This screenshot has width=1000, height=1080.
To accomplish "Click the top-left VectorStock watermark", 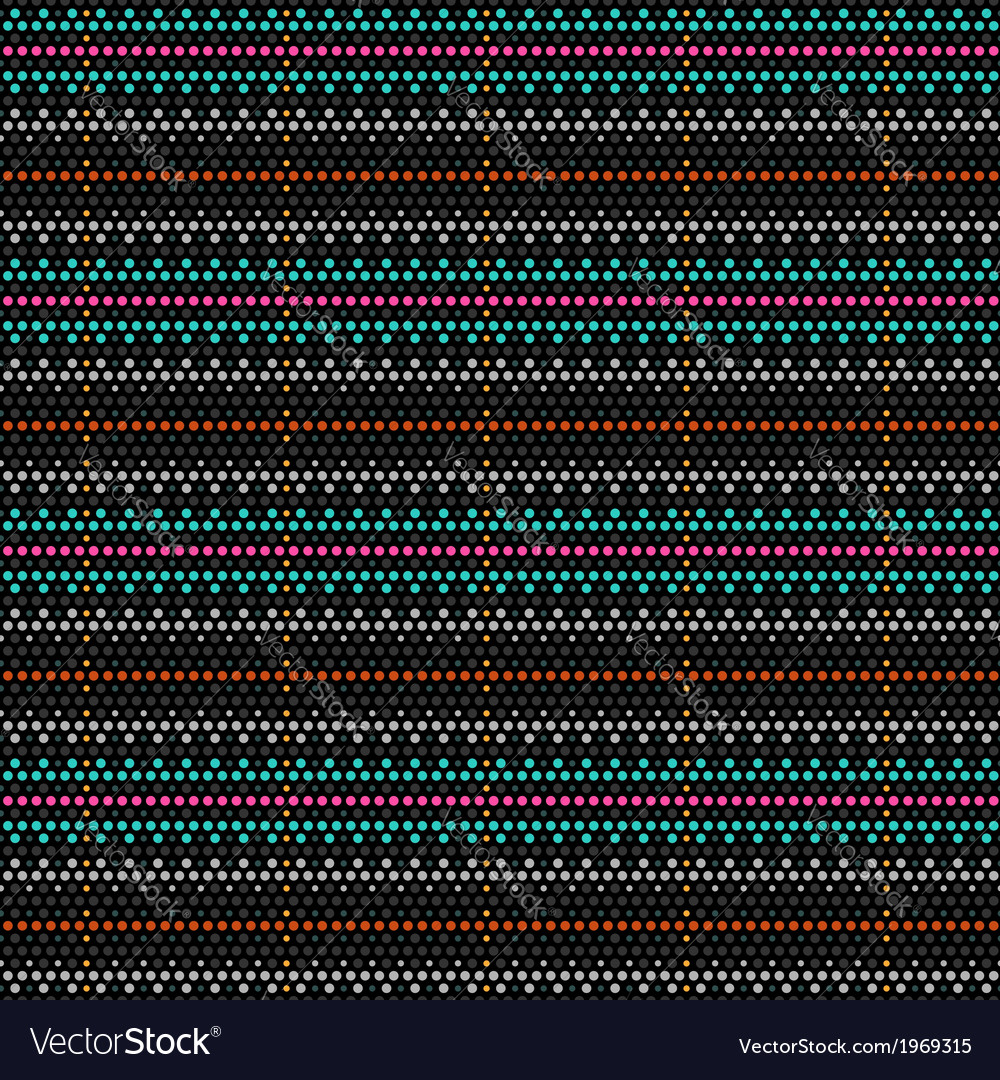I will (130, 135).
